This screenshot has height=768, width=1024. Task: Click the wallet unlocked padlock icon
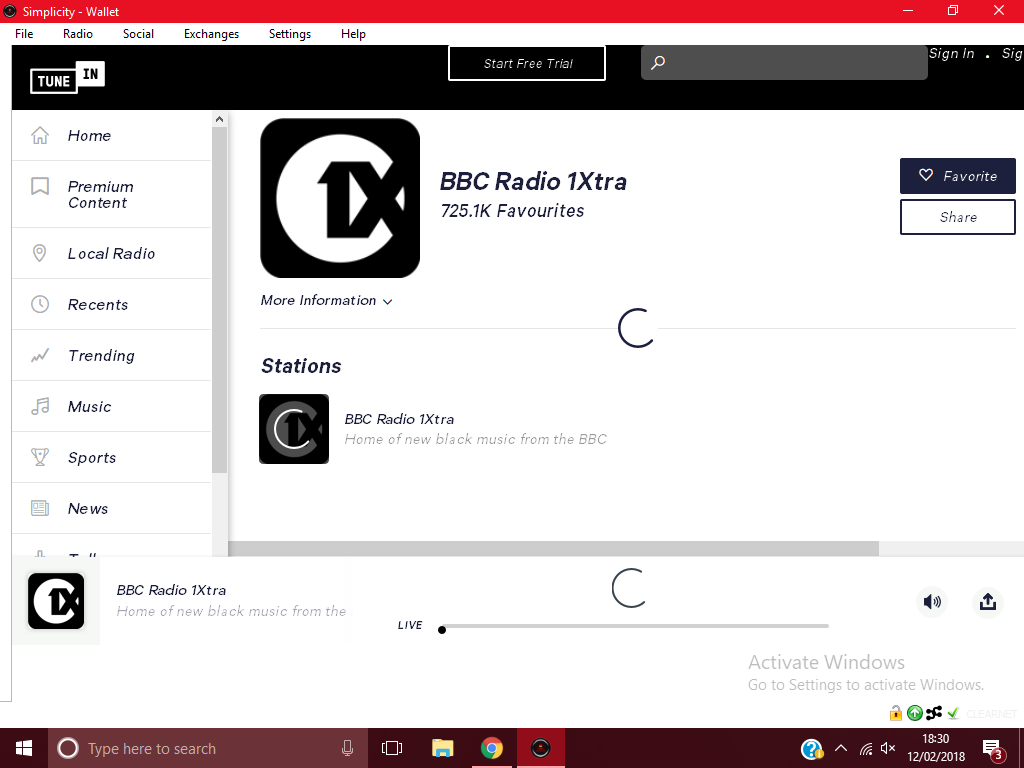click(x=895, y=713)
